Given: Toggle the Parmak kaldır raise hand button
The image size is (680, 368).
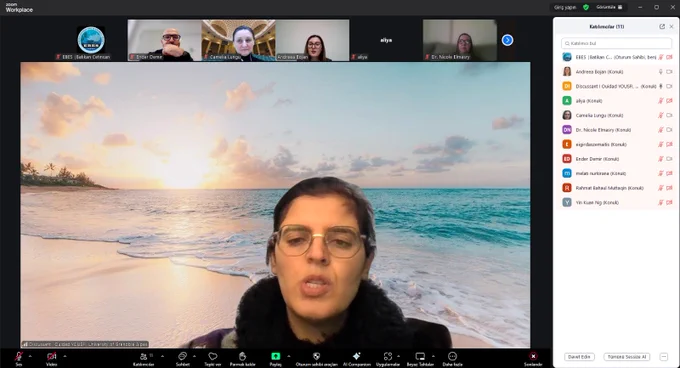Looking at the screenshot, I should (242, 358).
